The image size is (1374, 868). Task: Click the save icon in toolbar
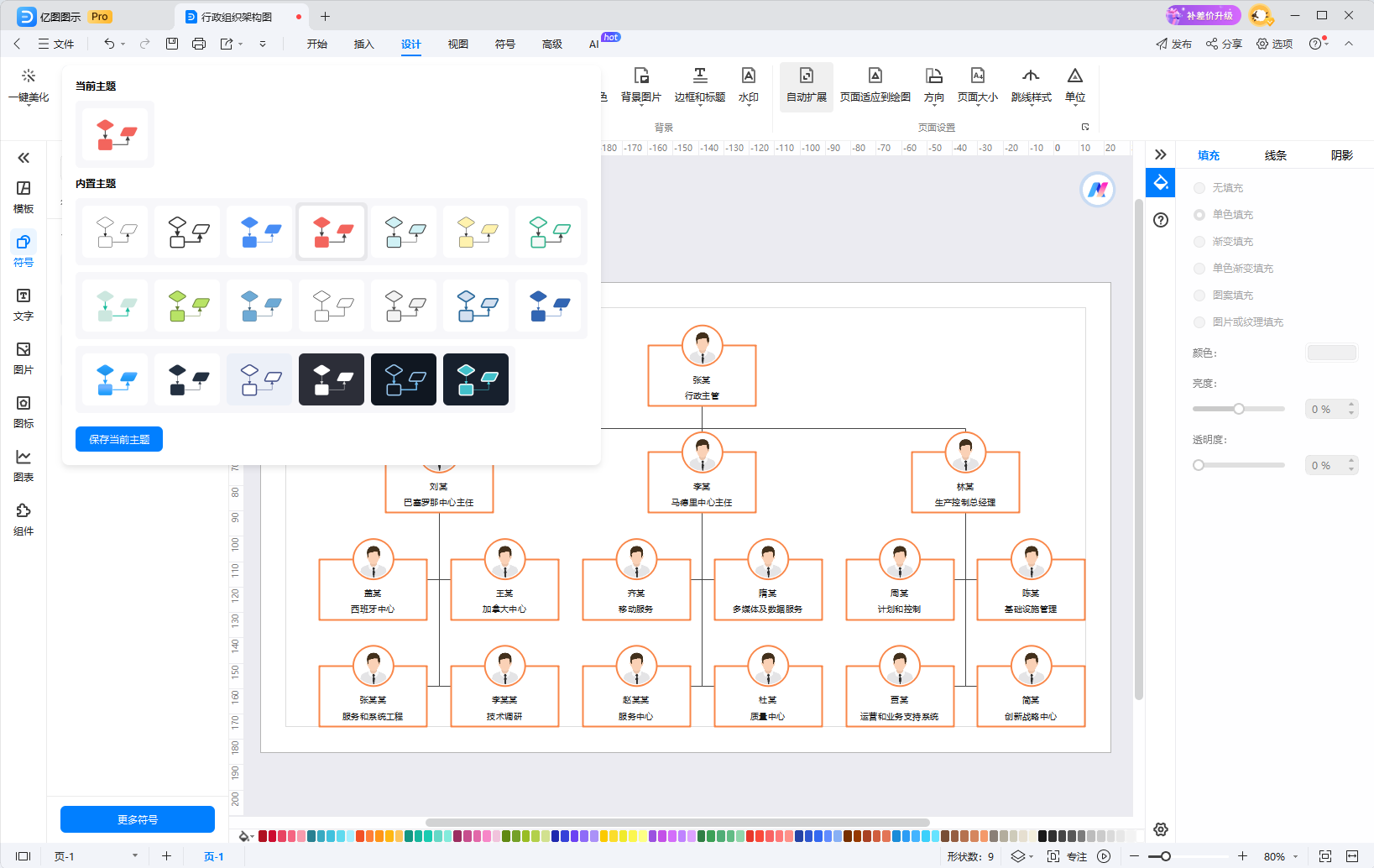tap(172, 44)
